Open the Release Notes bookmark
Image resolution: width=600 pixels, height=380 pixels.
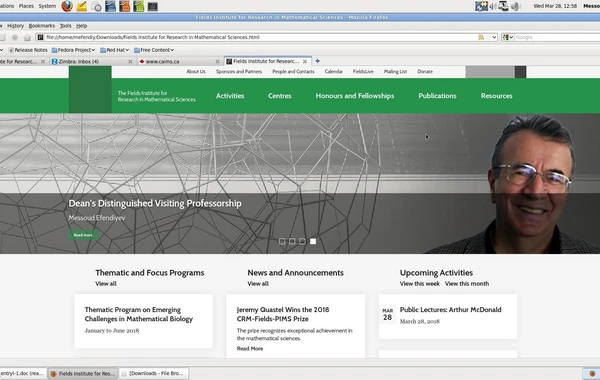(28, 50)
